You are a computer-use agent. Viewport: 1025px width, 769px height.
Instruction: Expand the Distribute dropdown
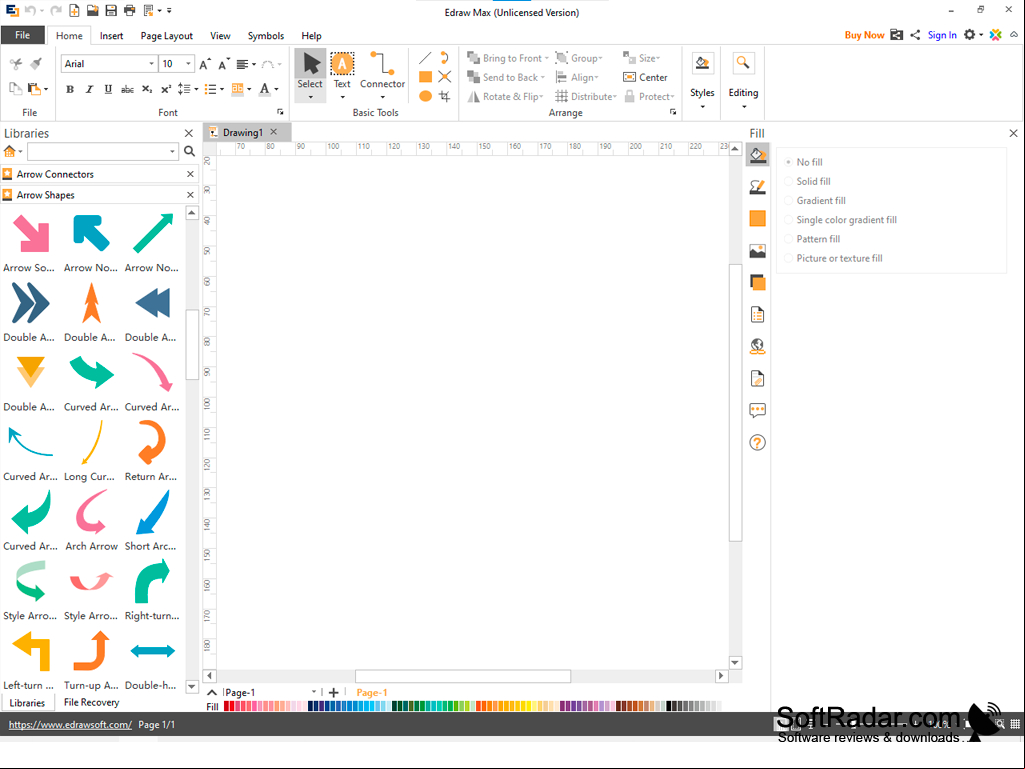614,96
